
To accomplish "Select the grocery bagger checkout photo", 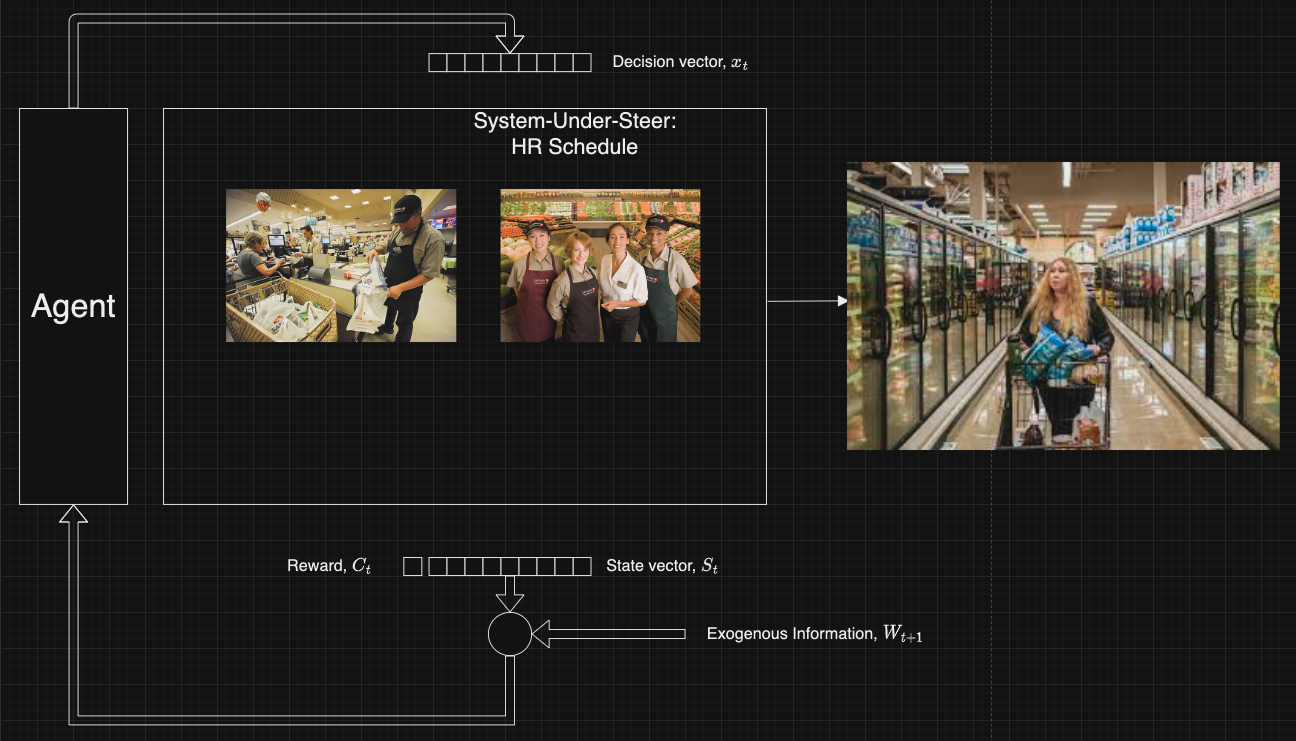I will [341, 265].
